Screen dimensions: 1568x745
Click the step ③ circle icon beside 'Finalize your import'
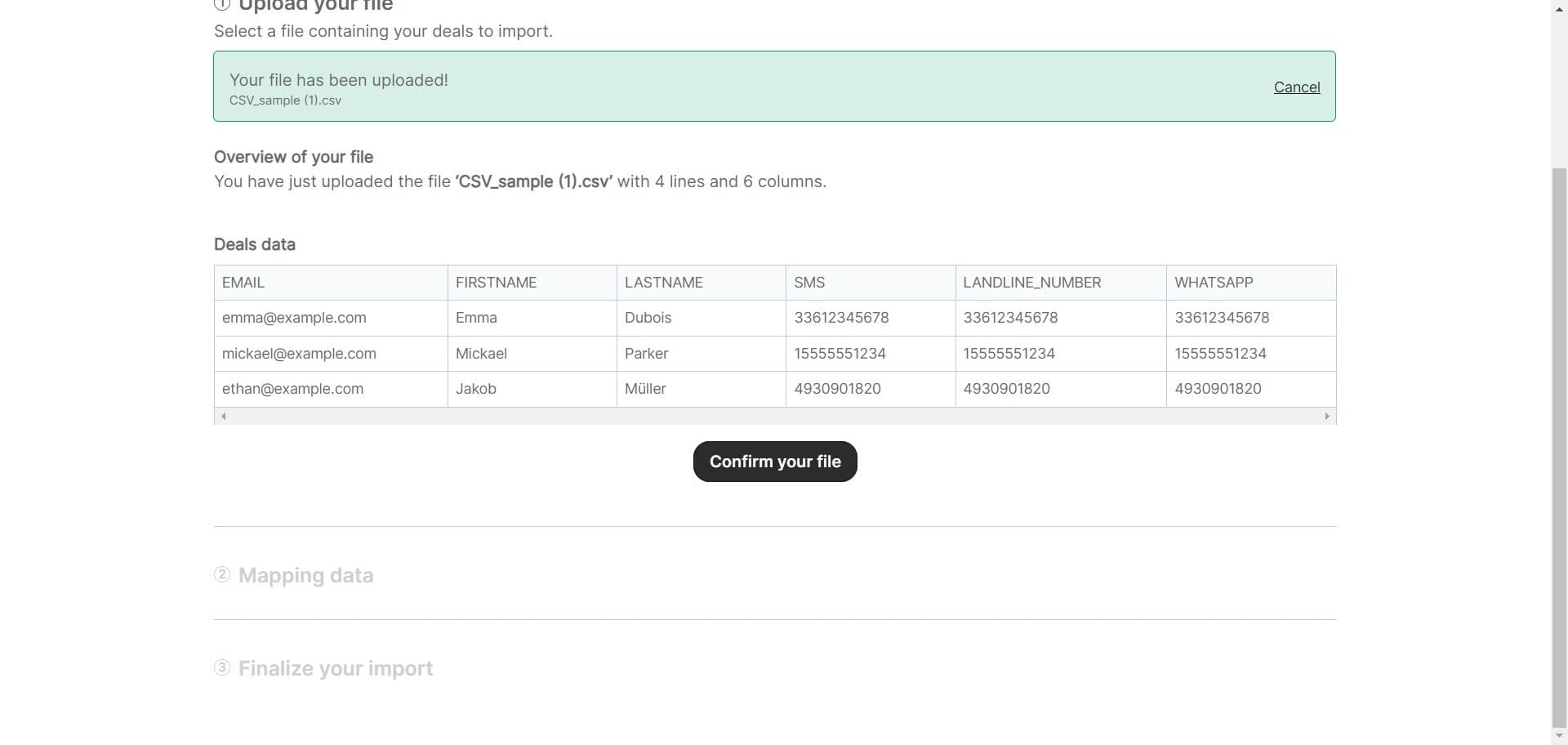(222, 667)
